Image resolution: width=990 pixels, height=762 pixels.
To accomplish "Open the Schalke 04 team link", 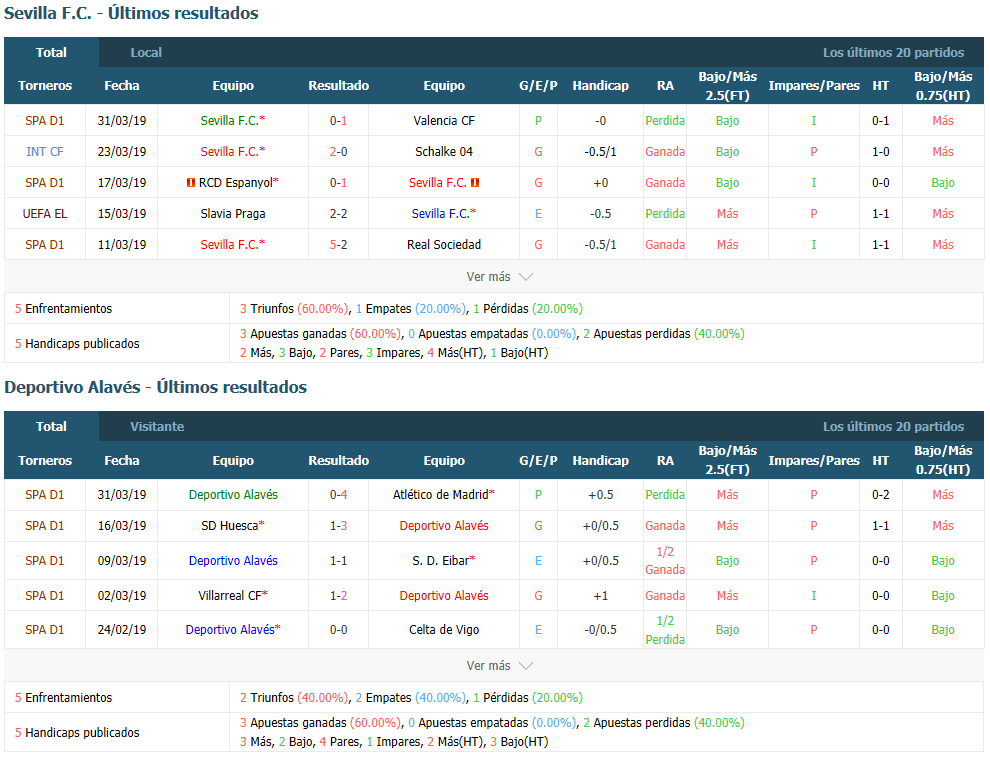I will click(x=444, y=152).
